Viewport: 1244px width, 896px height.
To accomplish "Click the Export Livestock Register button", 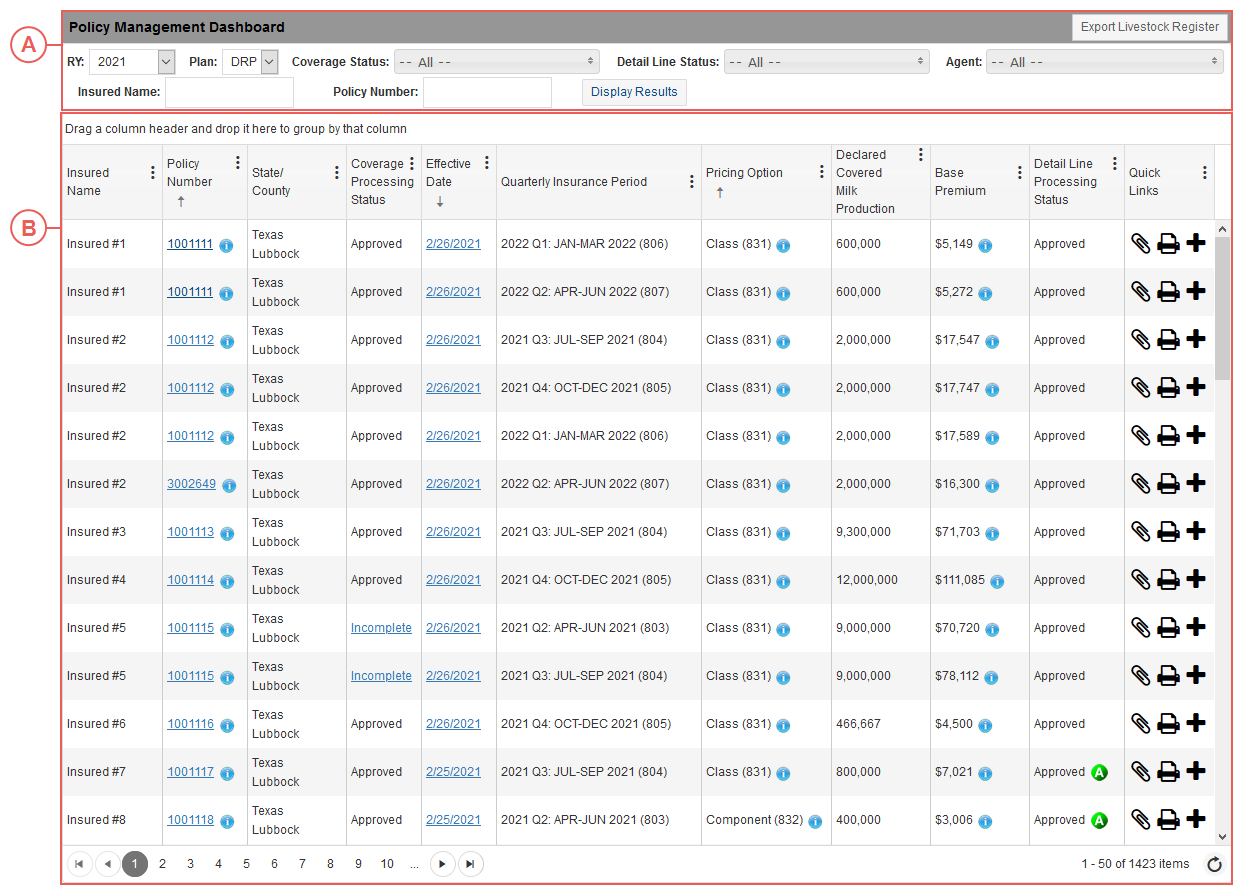I will [x=1149, y=27].
